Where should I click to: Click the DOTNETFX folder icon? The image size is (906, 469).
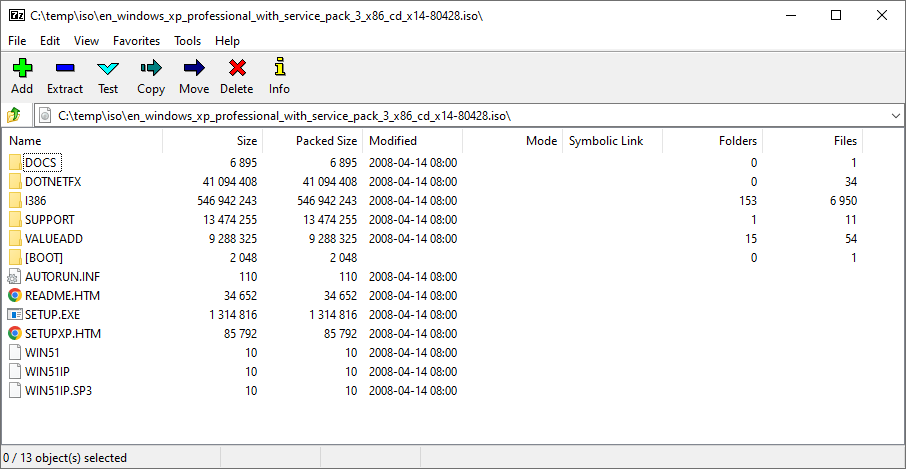coord(16,182)
